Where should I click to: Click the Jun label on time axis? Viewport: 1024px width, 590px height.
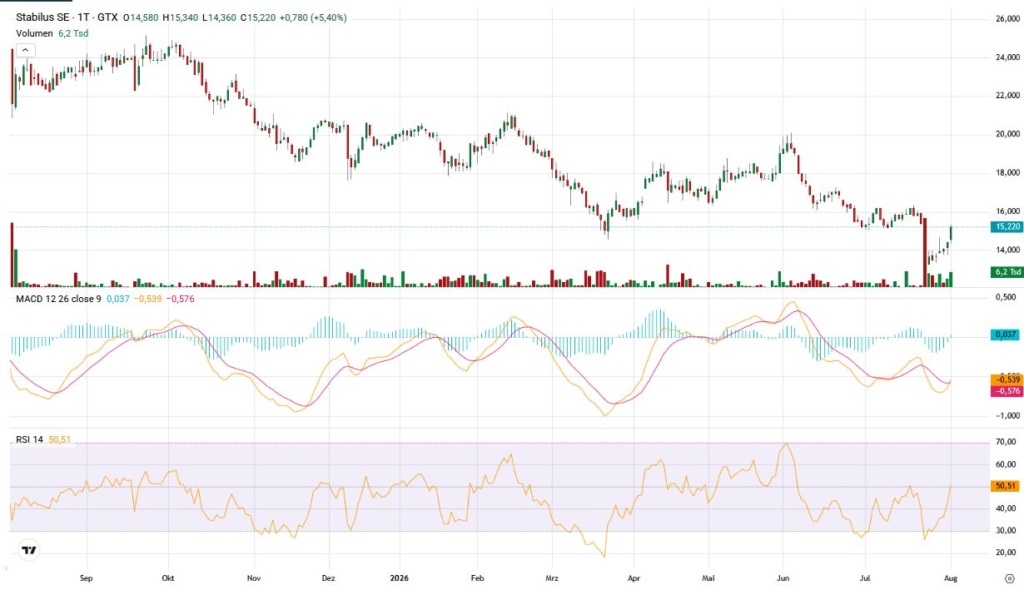(783, 578)
